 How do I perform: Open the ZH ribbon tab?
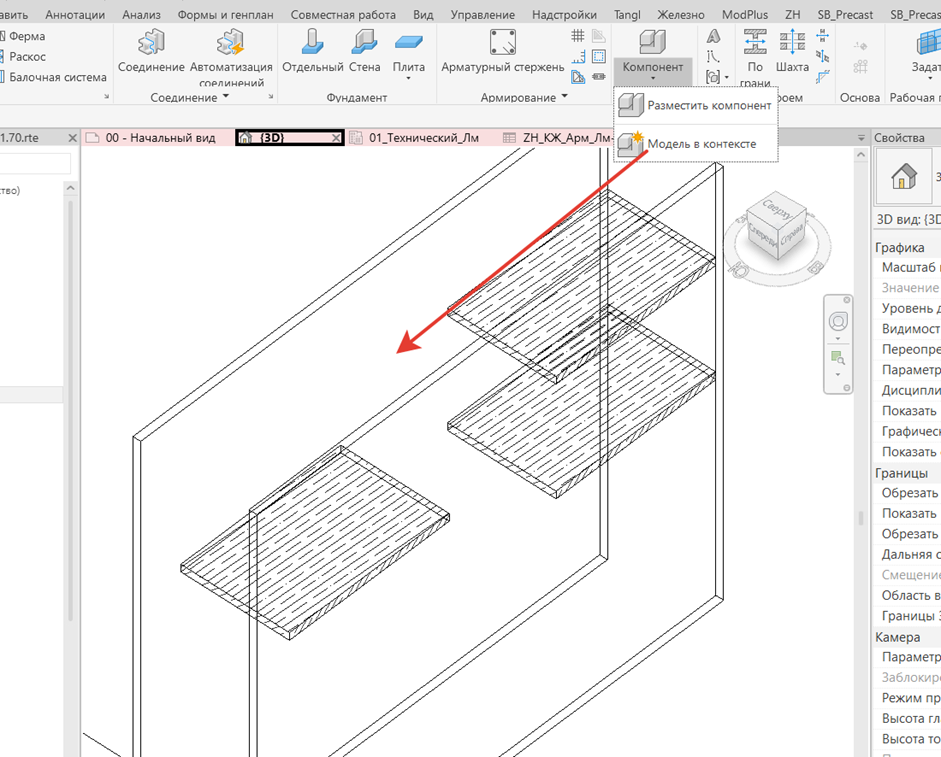point(793,14)
